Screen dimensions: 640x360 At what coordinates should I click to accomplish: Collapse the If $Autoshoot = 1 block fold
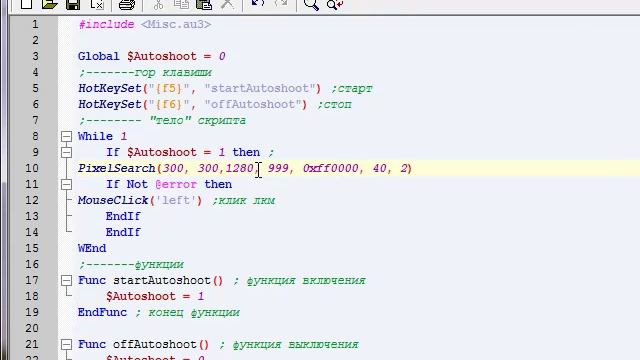(x=67, y=152)
